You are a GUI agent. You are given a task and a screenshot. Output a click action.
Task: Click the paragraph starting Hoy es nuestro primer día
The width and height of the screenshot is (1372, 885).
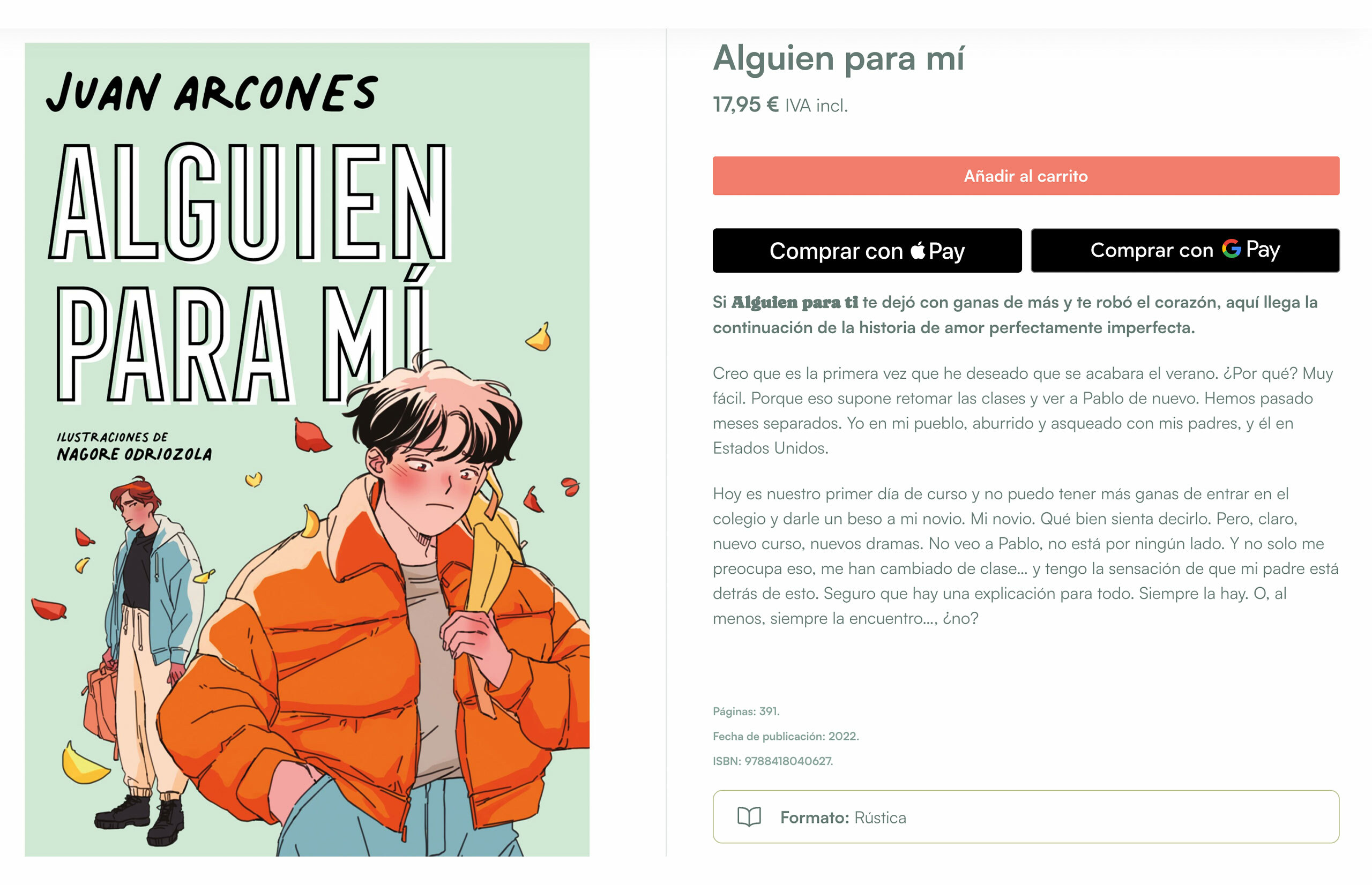click(x=1025, y=556)
